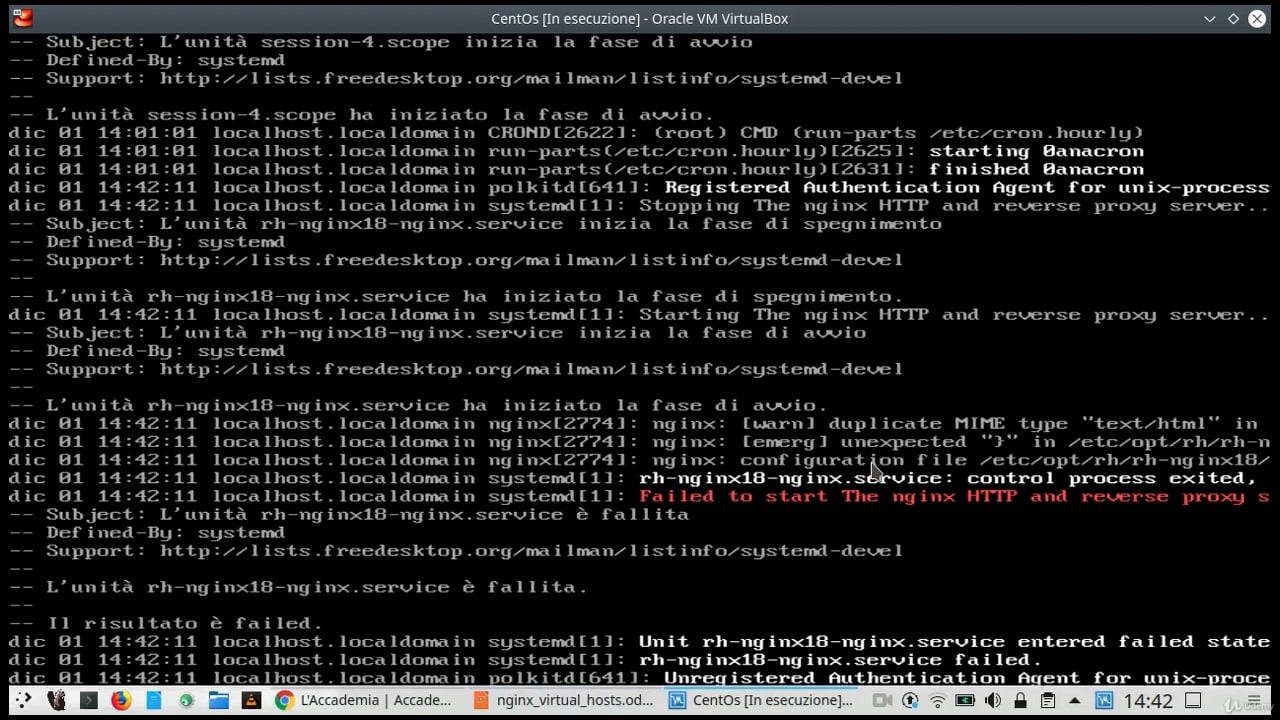
Task: Expand hidden system tray icons arrow
Action: (x=1075, y=700)
